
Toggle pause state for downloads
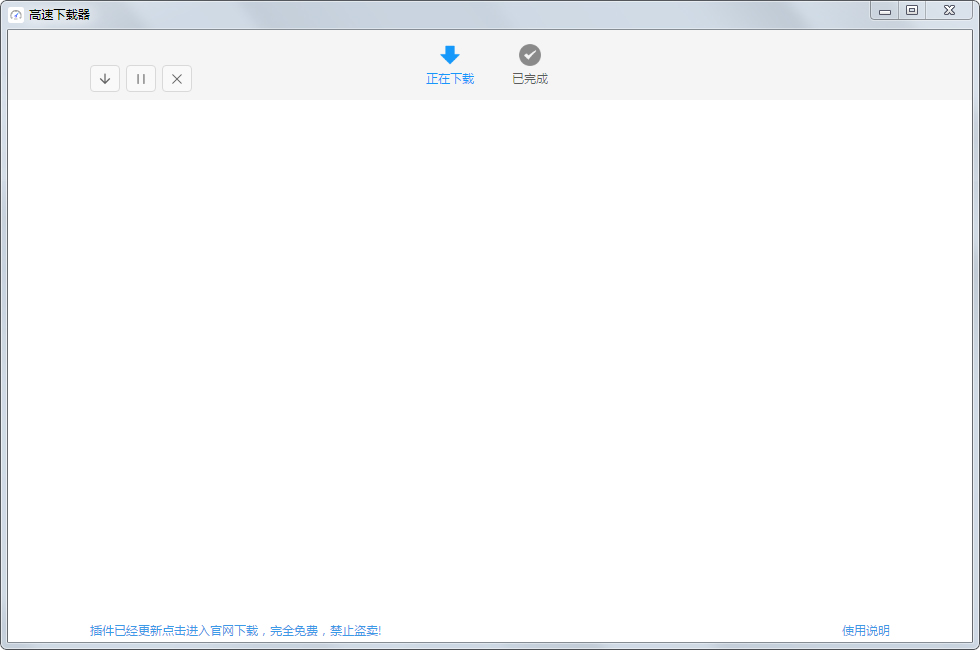[x=141, y=78]
